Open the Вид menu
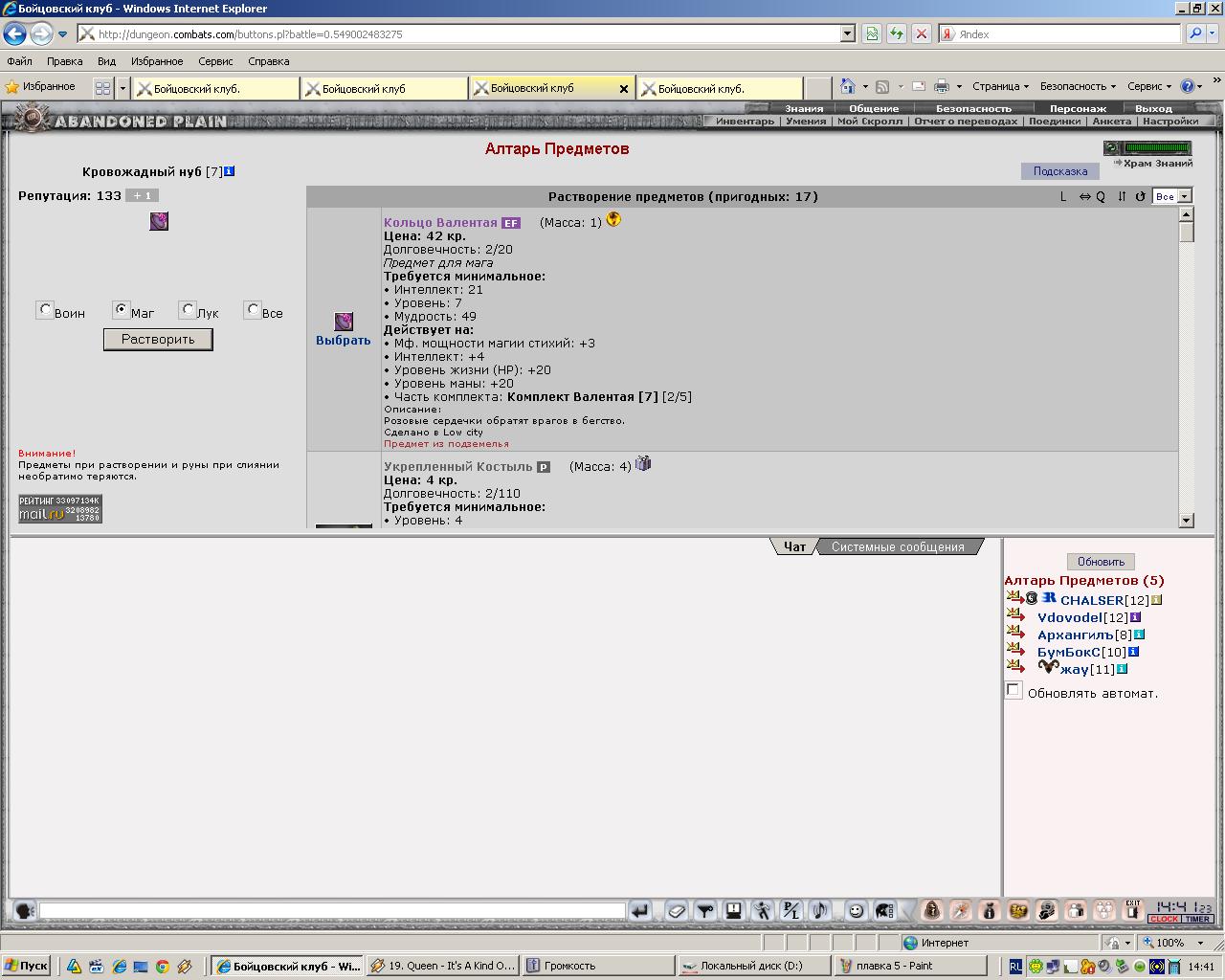The image size is (1225, 980). (106, 61)
